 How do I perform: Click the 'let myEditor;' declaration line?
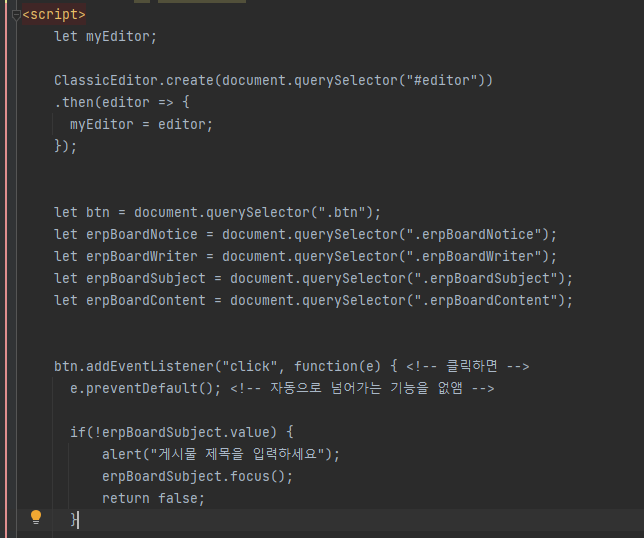[105, 37]
